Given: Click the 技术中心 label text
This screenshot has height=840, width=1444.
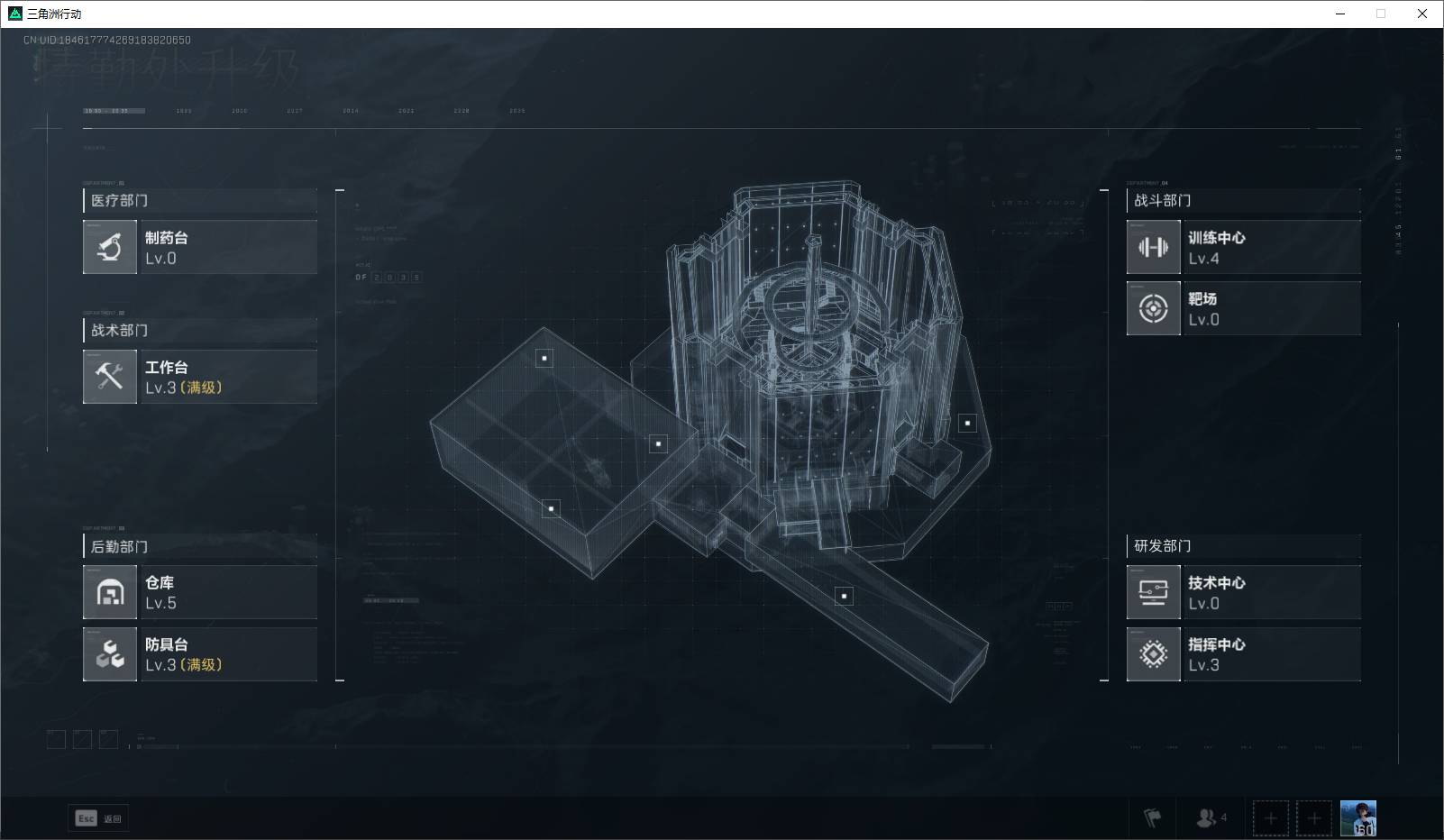Looking at the screenshot, I should pyautogui.click(x=1217, y=582).
